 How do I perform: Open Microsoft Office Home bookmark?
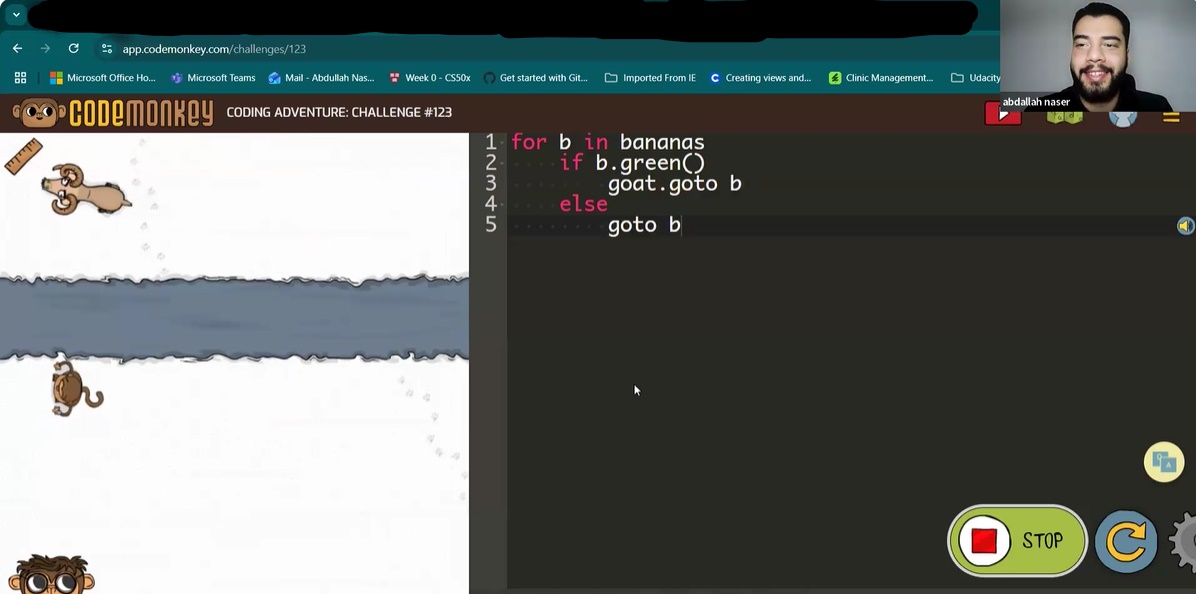coord(103,78)
